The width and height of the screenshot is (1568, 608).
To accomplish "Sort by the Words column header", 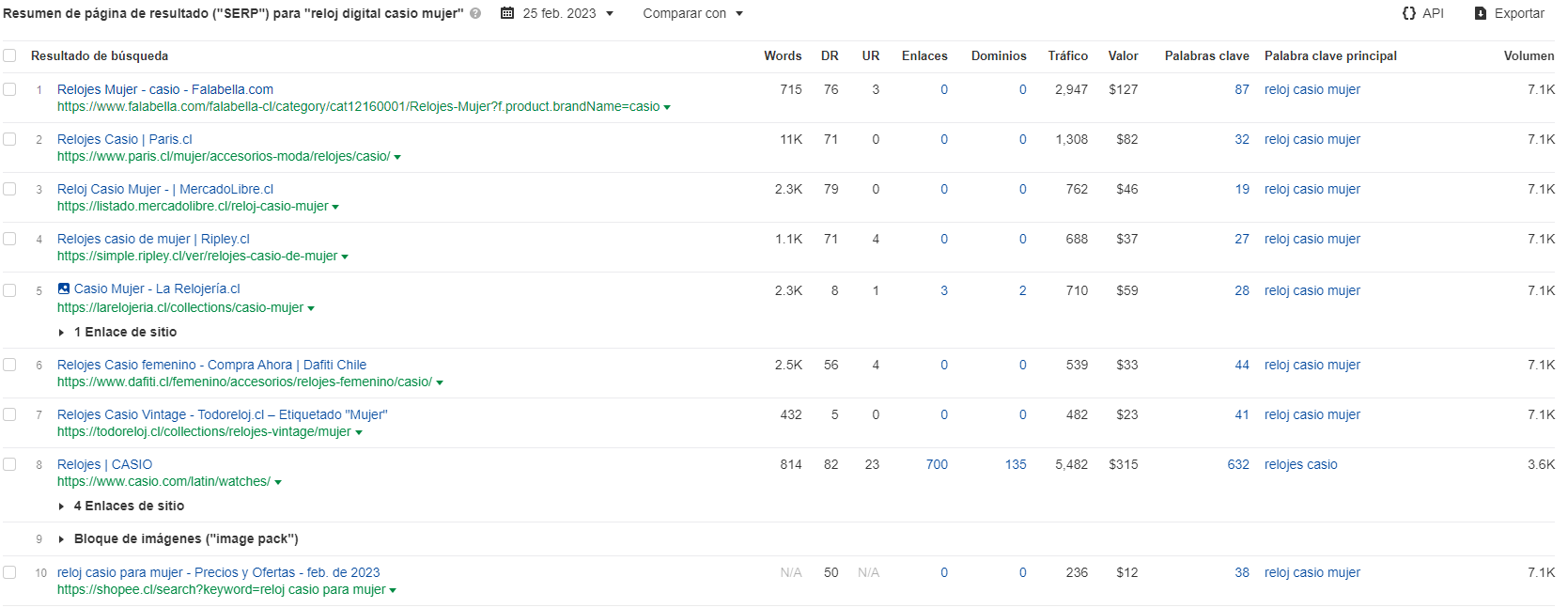I will [x=783, y=55].
